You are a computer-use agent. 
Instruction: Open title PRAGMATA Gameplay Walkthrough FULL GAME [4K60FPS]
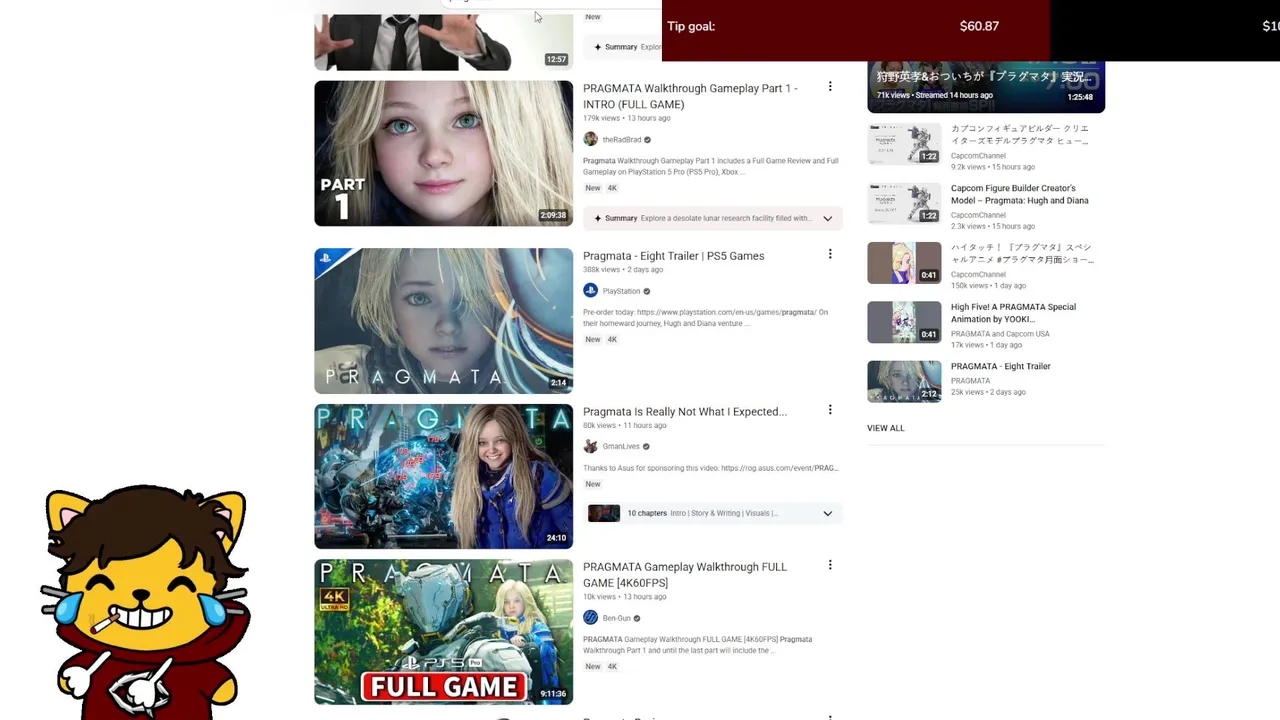pos(685,575)
